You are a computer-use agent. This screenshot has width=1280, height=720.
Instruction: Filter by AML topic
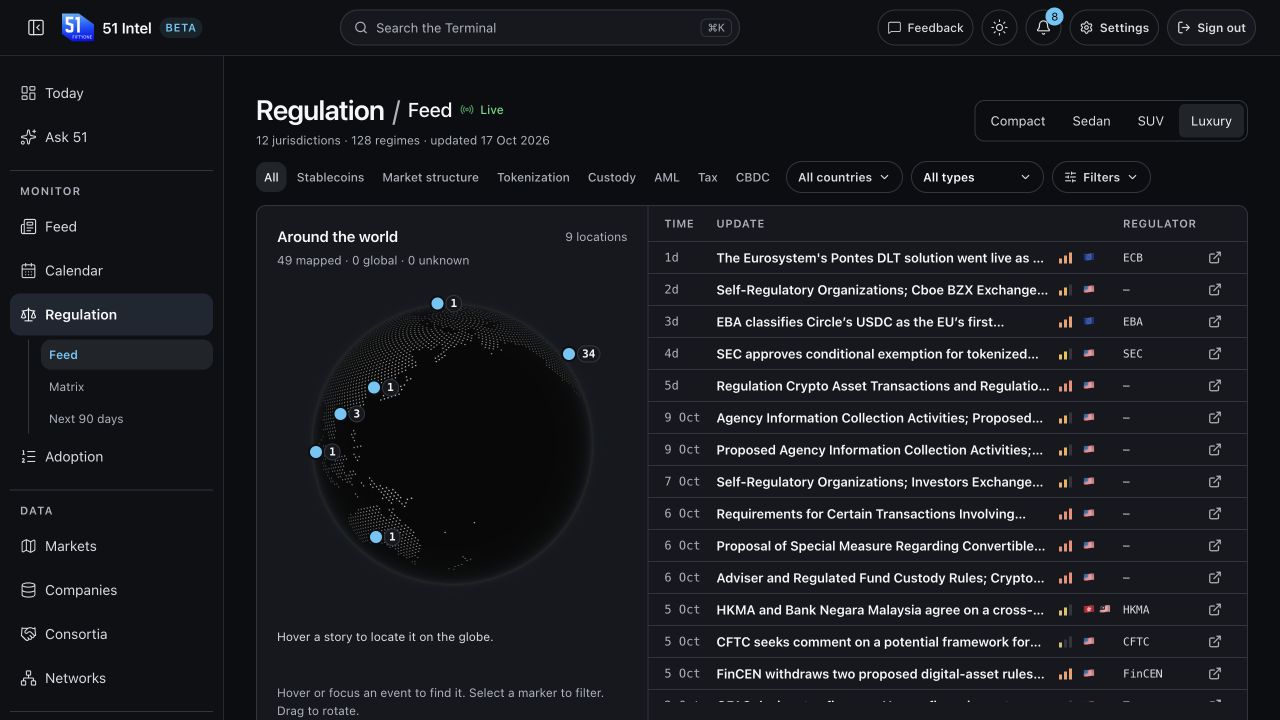coord(667,177)
